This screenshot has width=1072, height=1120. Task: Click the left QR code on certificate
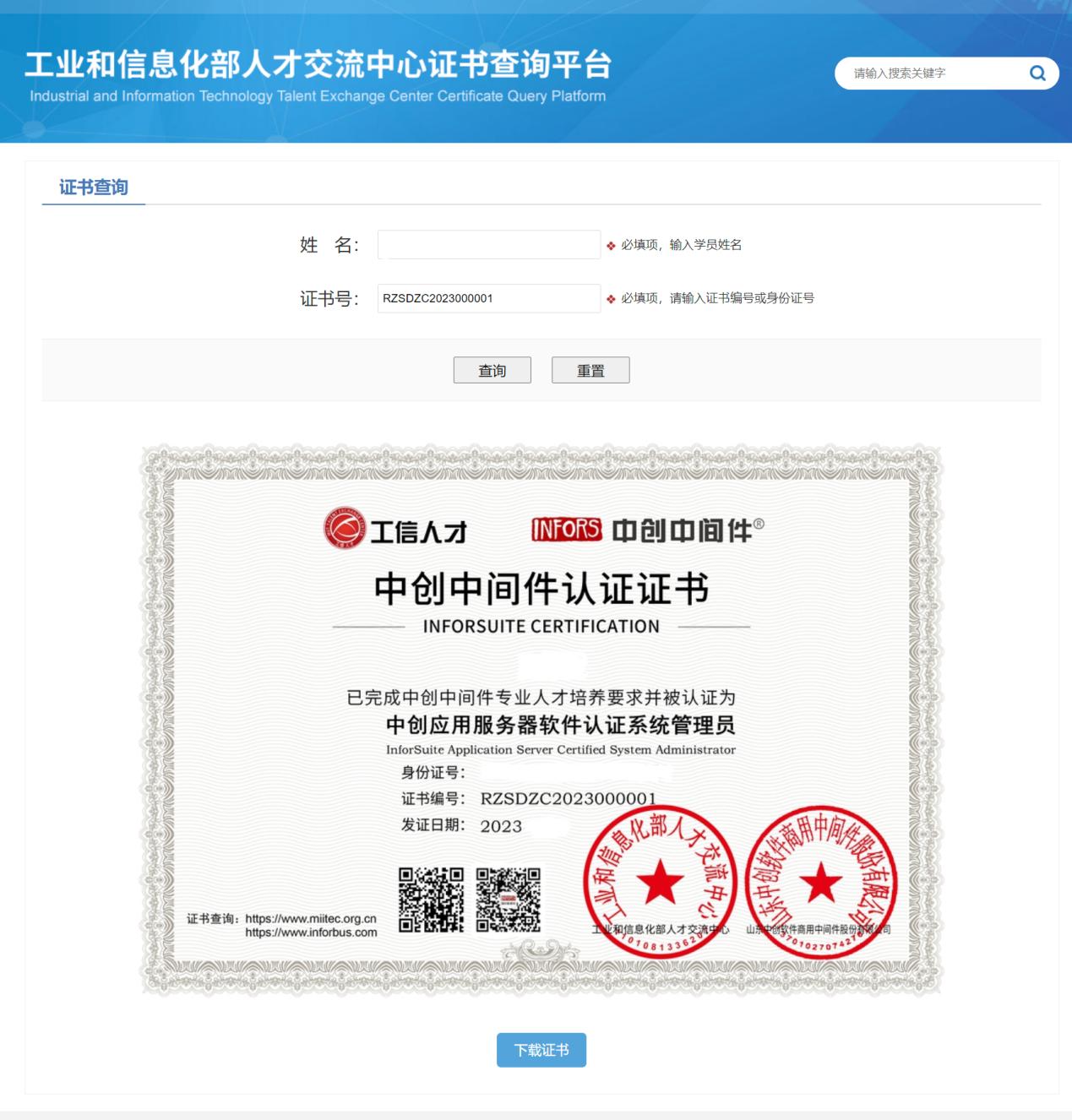pos(431,900)
